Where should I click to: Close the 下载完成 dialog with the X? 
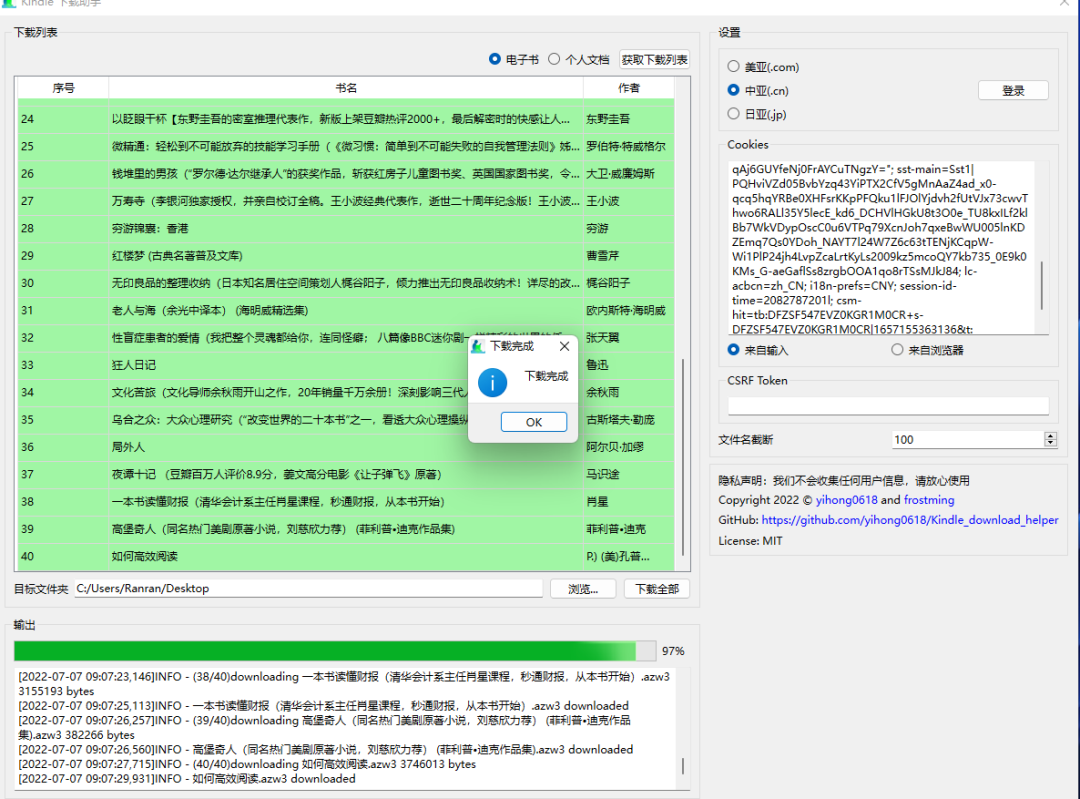(564, 346)
